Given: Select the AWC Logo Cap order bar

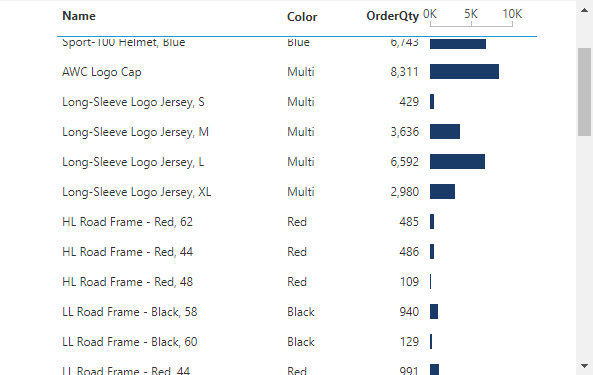Looking at the screenshot, I should click(464, 72).
